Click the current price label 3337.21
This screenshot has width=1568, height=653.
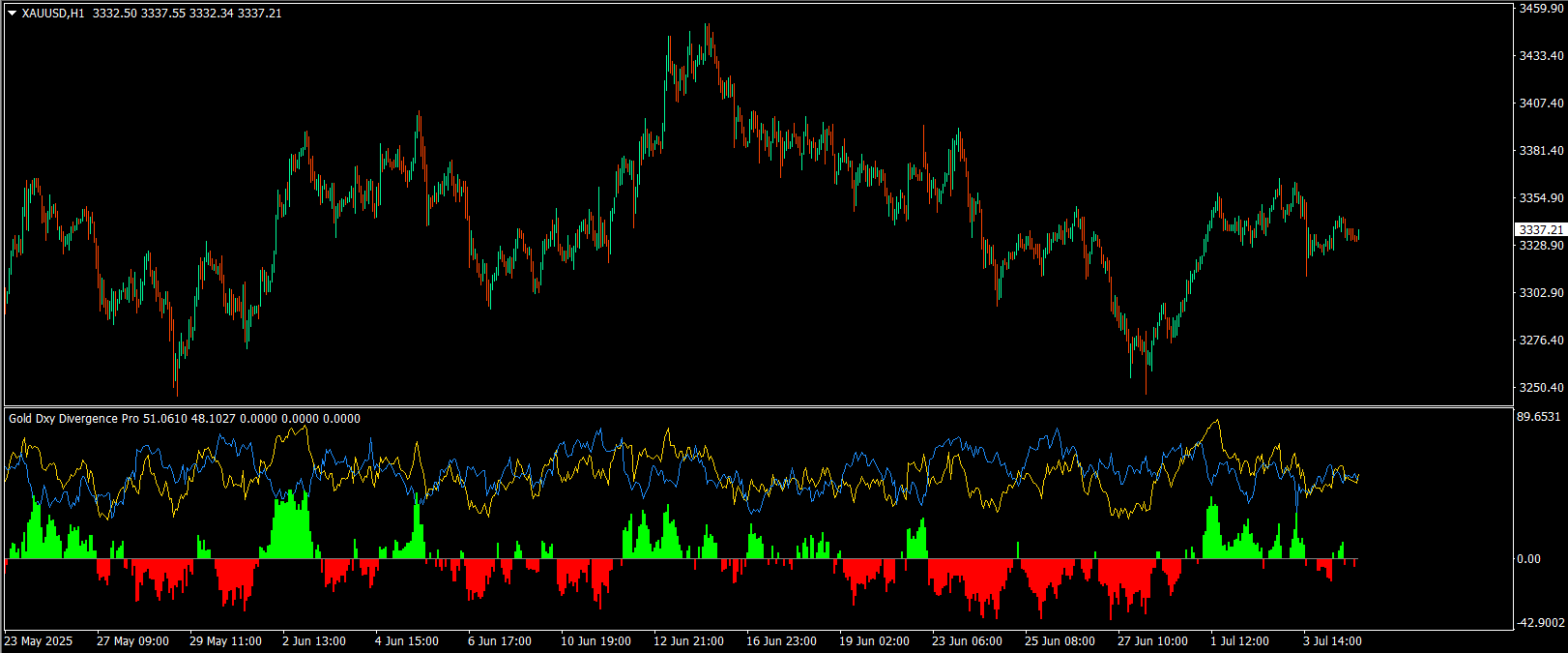(1541, 230)
